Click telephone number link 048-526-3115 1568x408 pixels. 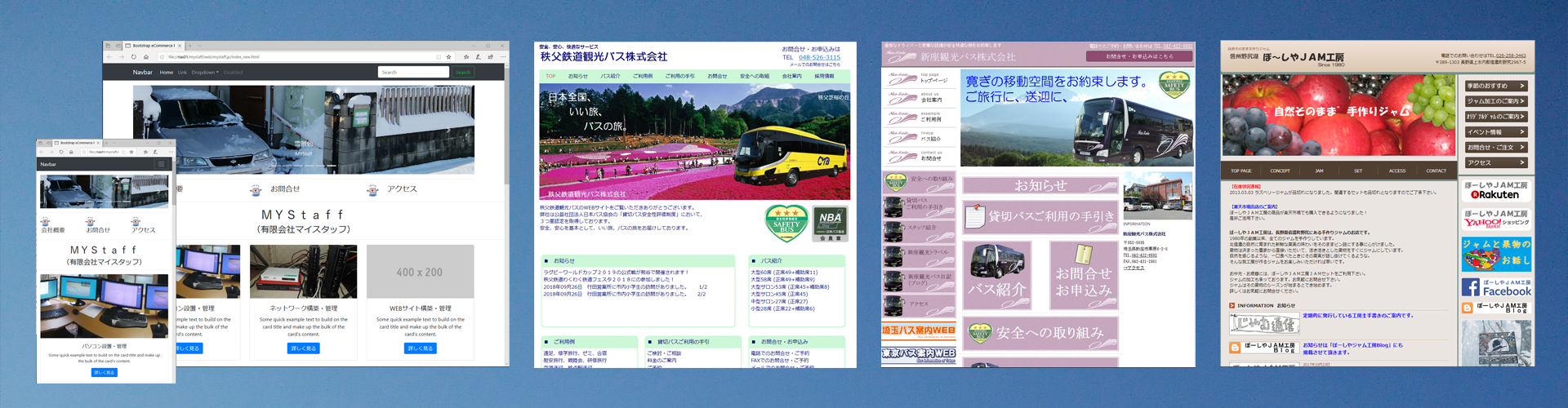819,58
